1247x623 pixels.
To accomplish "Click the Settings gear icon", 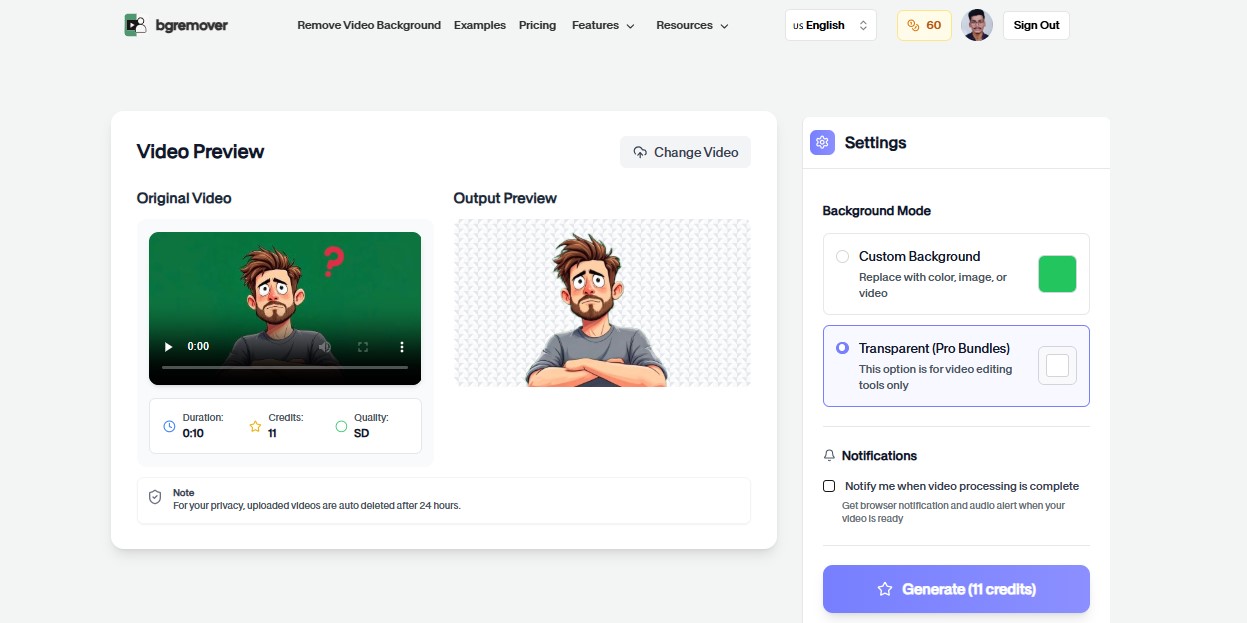I will pos(822,143).
